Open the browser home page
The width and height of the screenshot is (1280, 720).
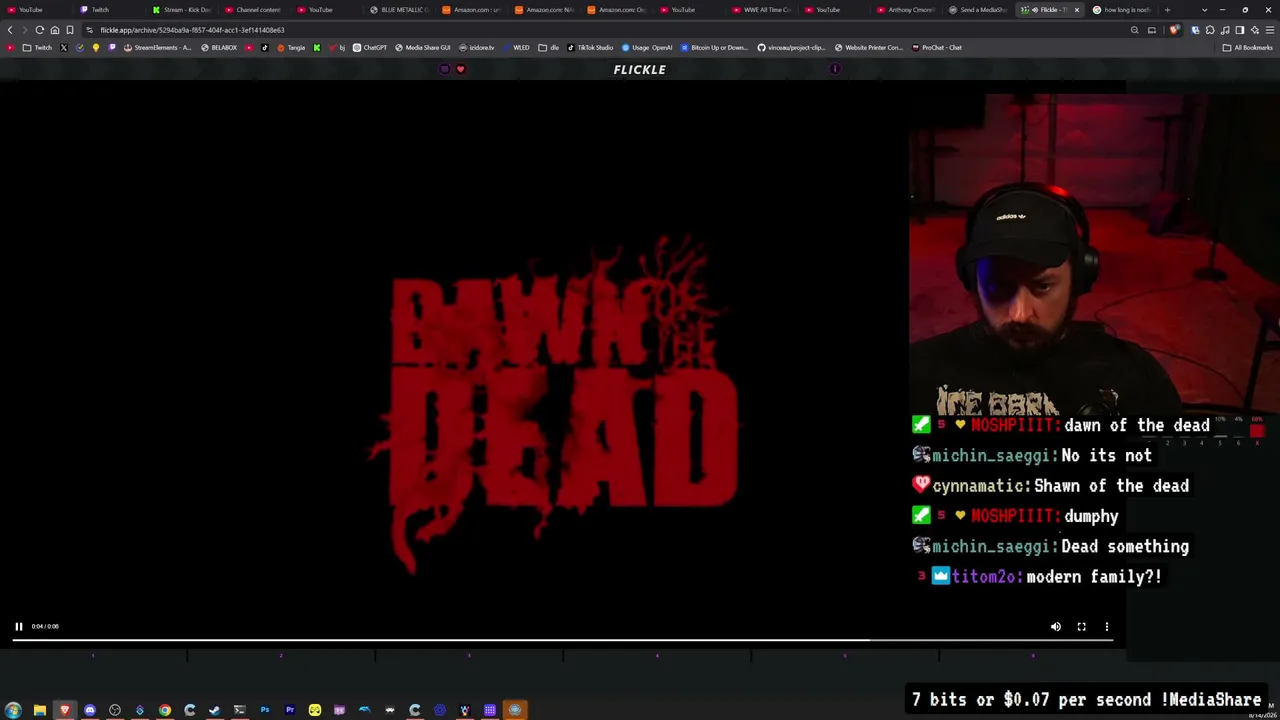pyautogui.click(x=55, y=30)
